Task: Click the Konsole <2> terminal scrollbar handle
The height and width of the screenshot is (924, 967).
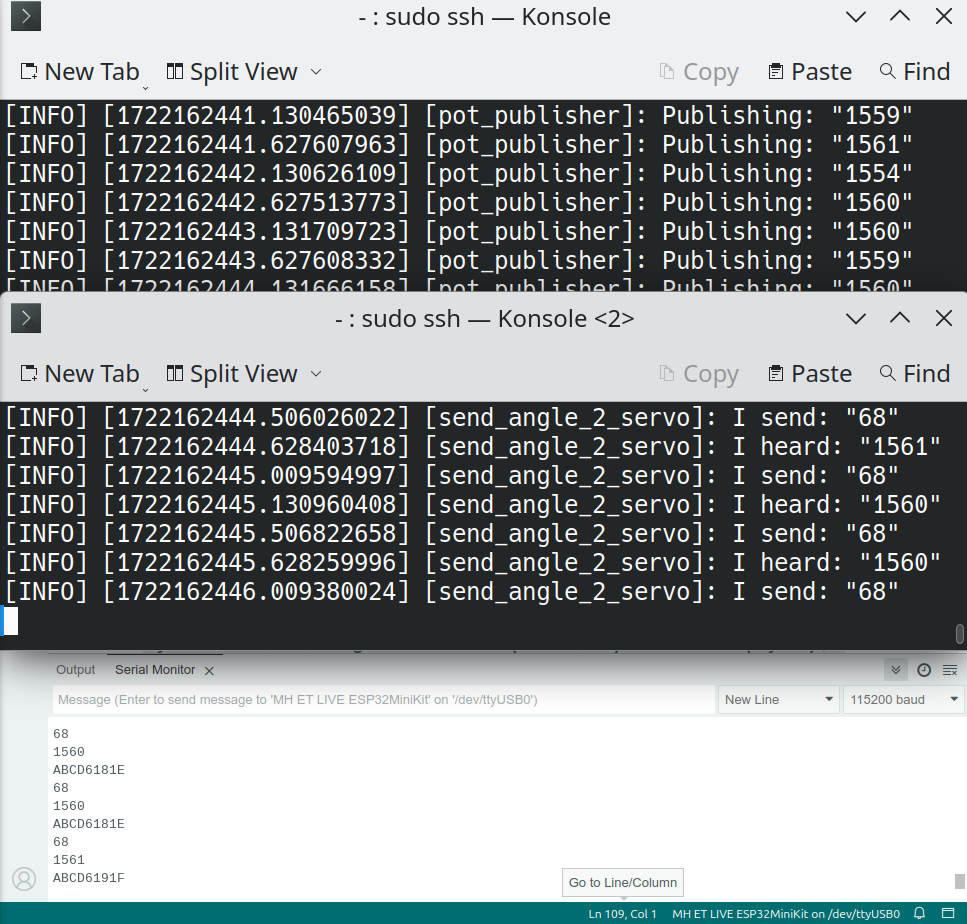Action: 960,634
